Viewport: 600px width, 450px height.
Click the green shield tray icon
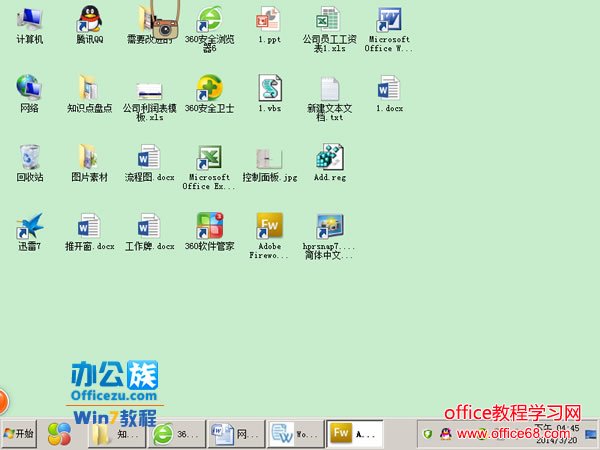[x=428, y=434]
